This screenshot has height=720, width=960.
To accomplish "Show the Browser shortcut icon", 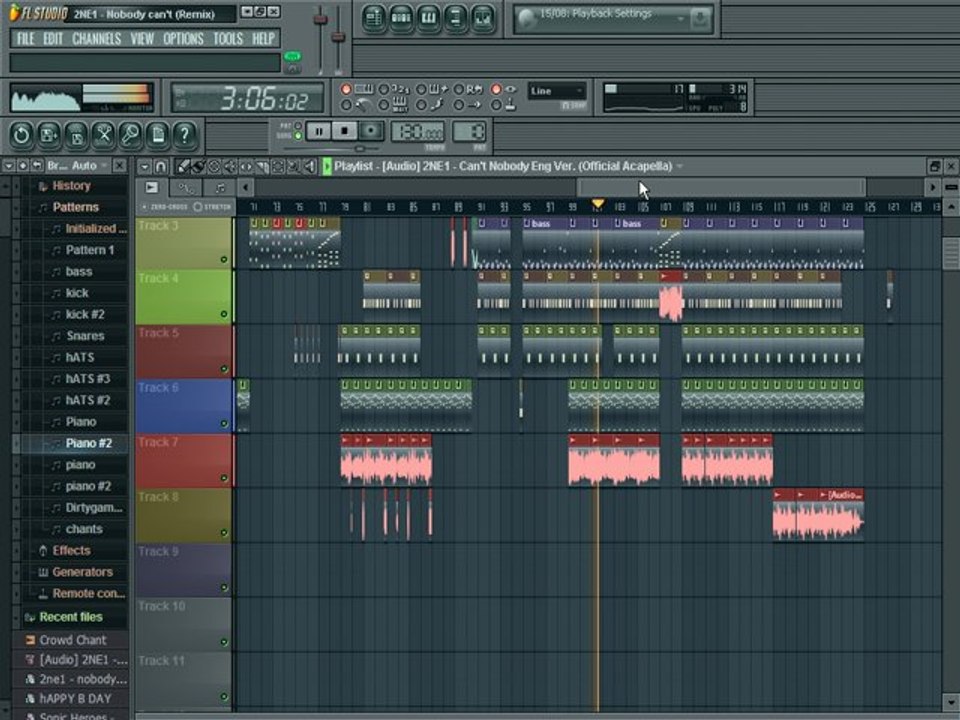I will [x=455, y=19].
